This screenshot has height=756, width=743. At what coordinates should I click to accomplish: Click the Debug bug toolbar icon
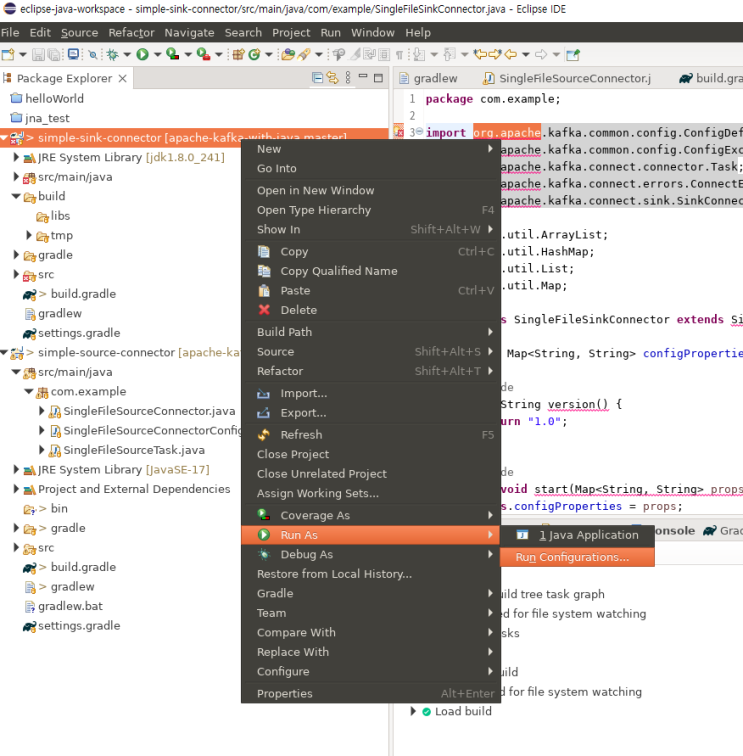112,54
